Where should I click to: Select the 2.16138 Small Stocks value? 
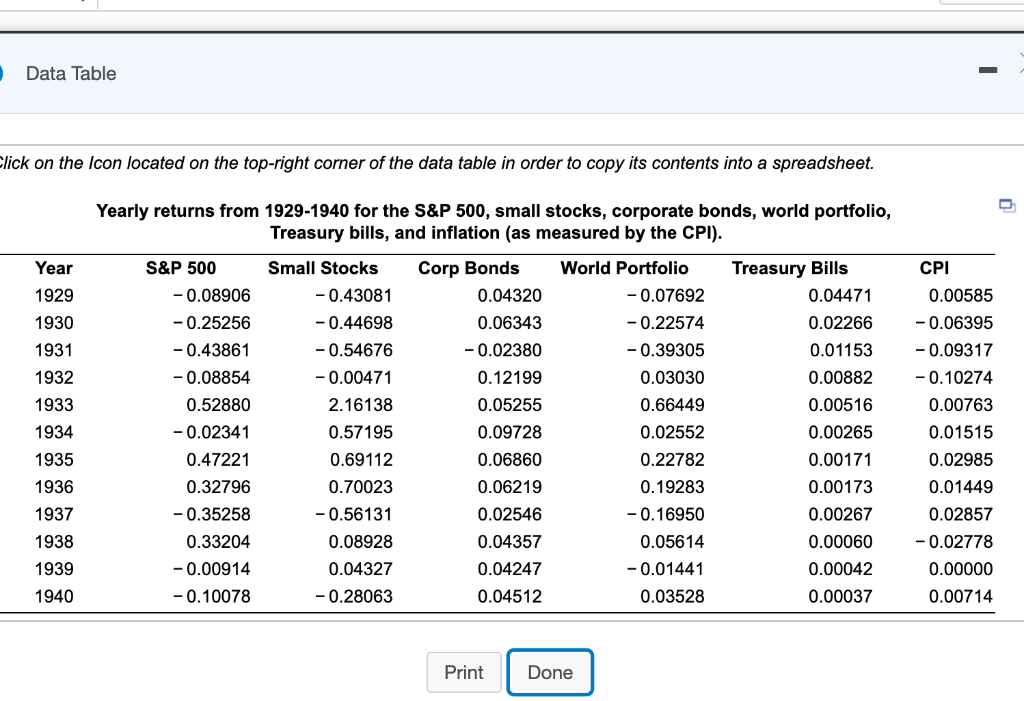pyautogui.click(x=361, y=405)
